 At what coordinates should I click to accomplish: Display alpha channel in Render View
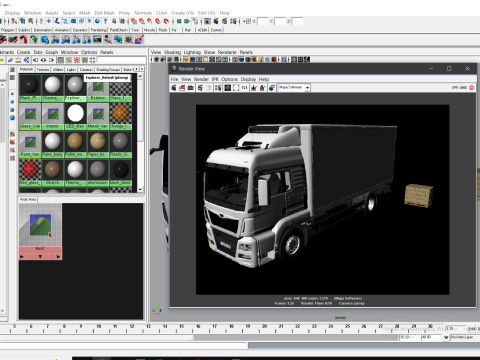[x=236, y=88]
